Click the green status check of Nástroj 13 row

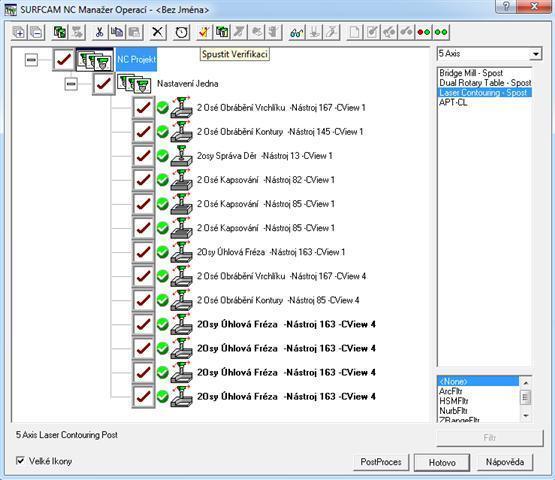[162, 156]
